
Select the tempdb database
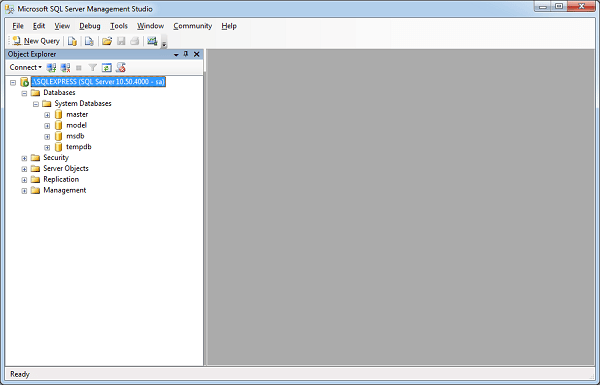pos(78,147)
